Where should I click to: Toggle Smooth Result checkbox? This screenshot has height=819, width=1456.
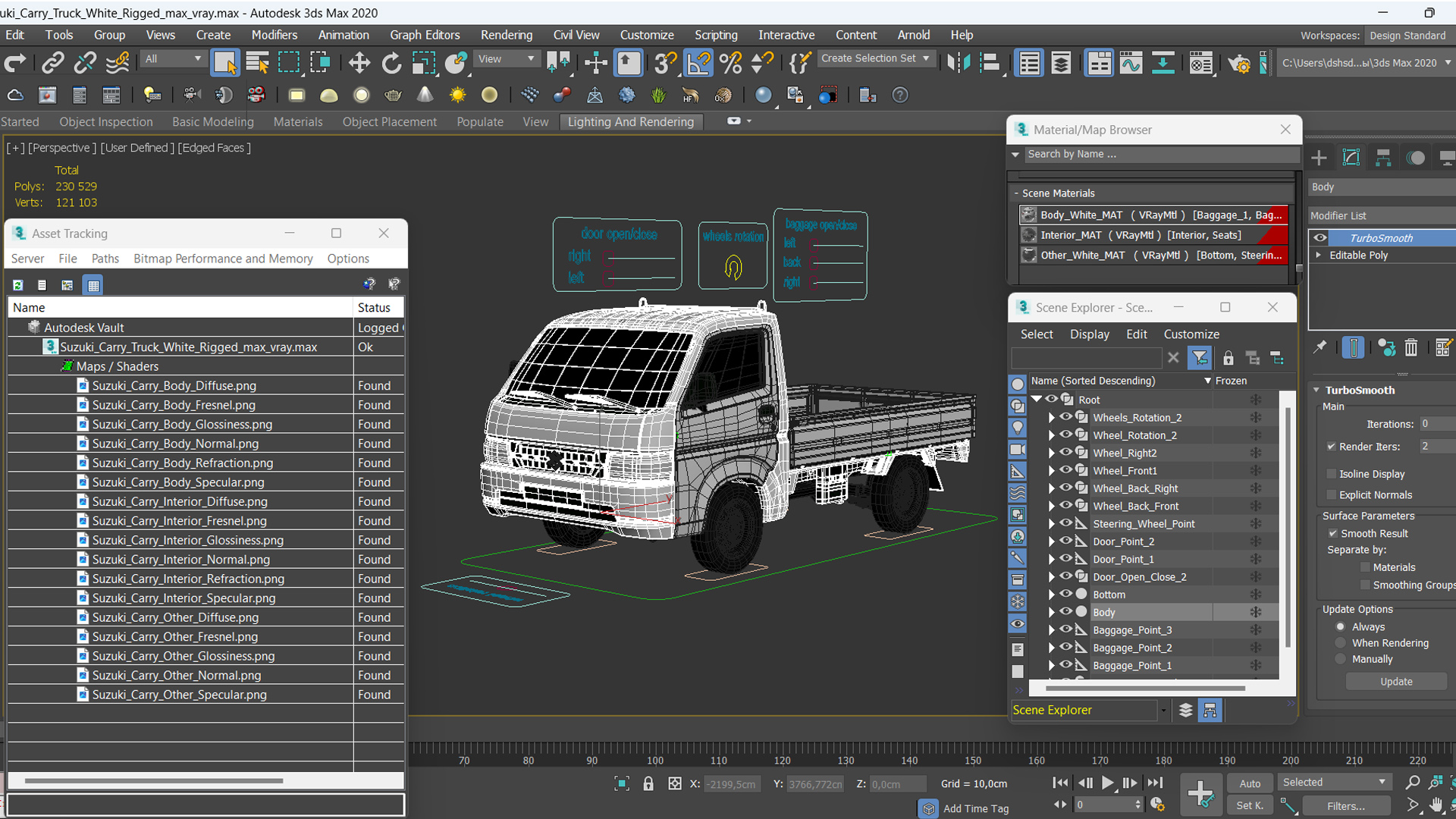point(1332,533)
